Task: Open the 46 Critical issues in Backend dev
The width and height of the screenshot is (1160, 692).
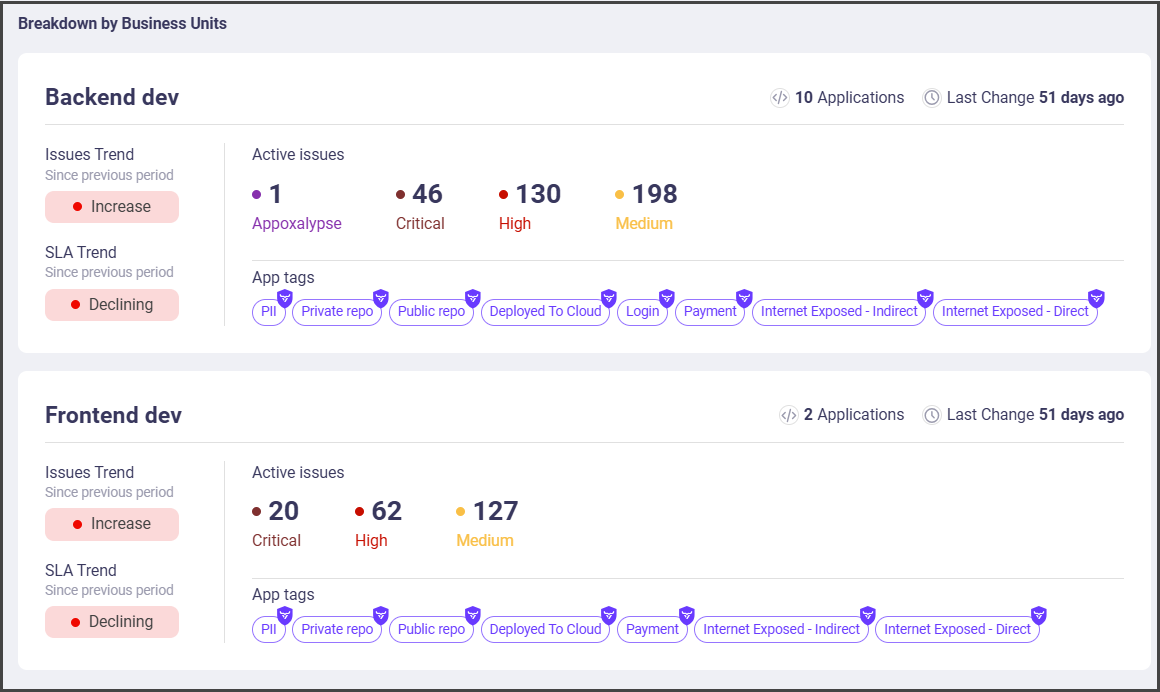Action: point(427,194)
